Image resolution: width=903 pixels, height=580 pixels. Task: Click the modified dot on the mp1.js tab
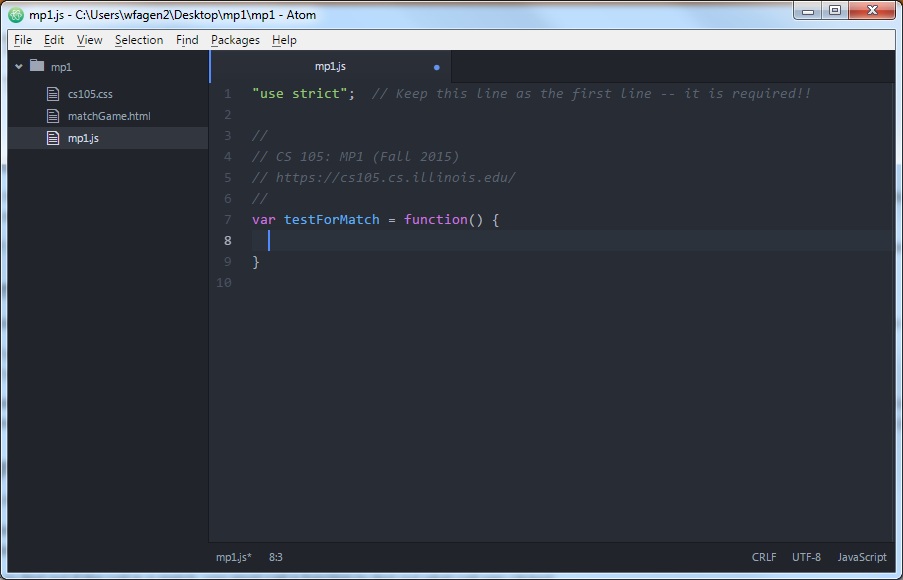(x=437, y=67)
